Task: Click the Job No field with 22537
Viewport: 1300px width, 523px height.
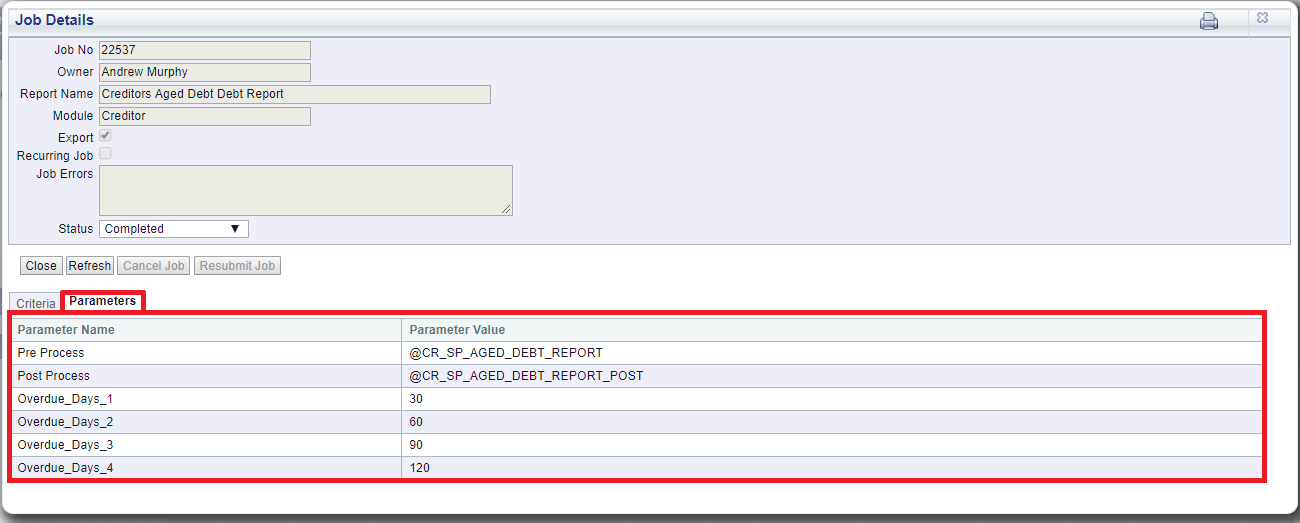Action: (205, 50)
